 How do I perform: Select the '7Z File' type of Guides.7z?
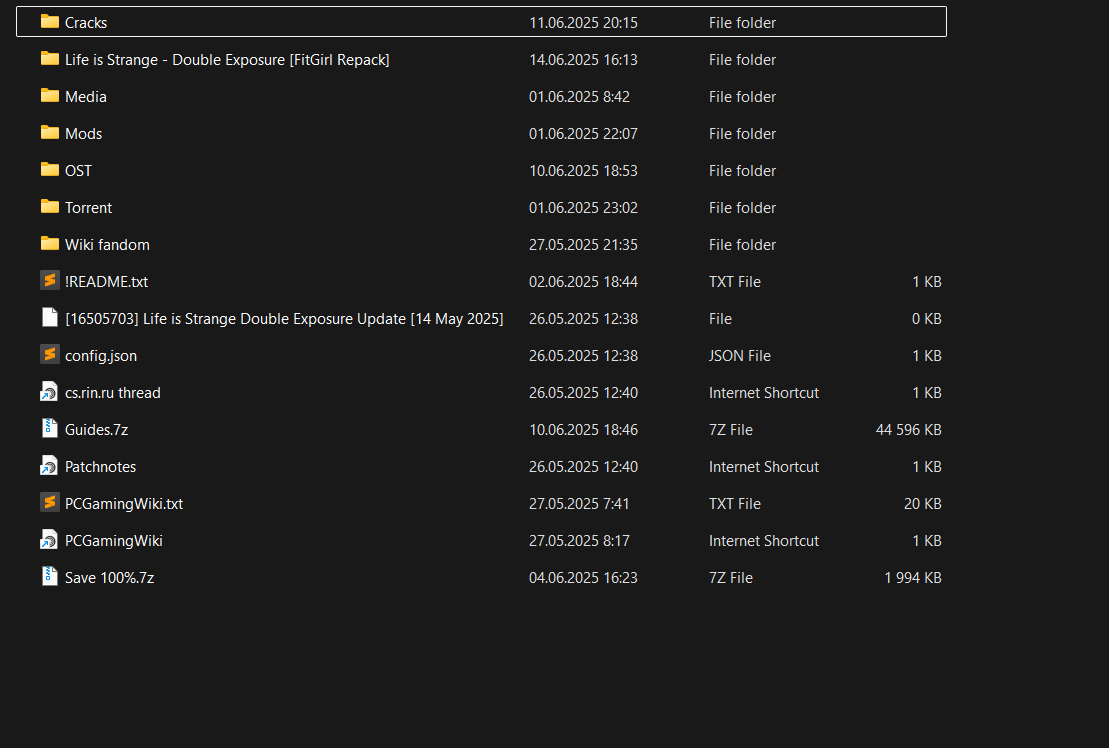[731, 430]
